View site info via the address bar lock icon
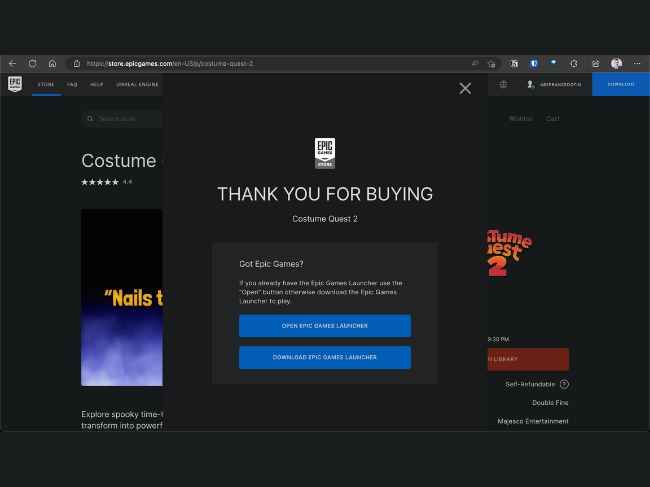 (77, 63)
